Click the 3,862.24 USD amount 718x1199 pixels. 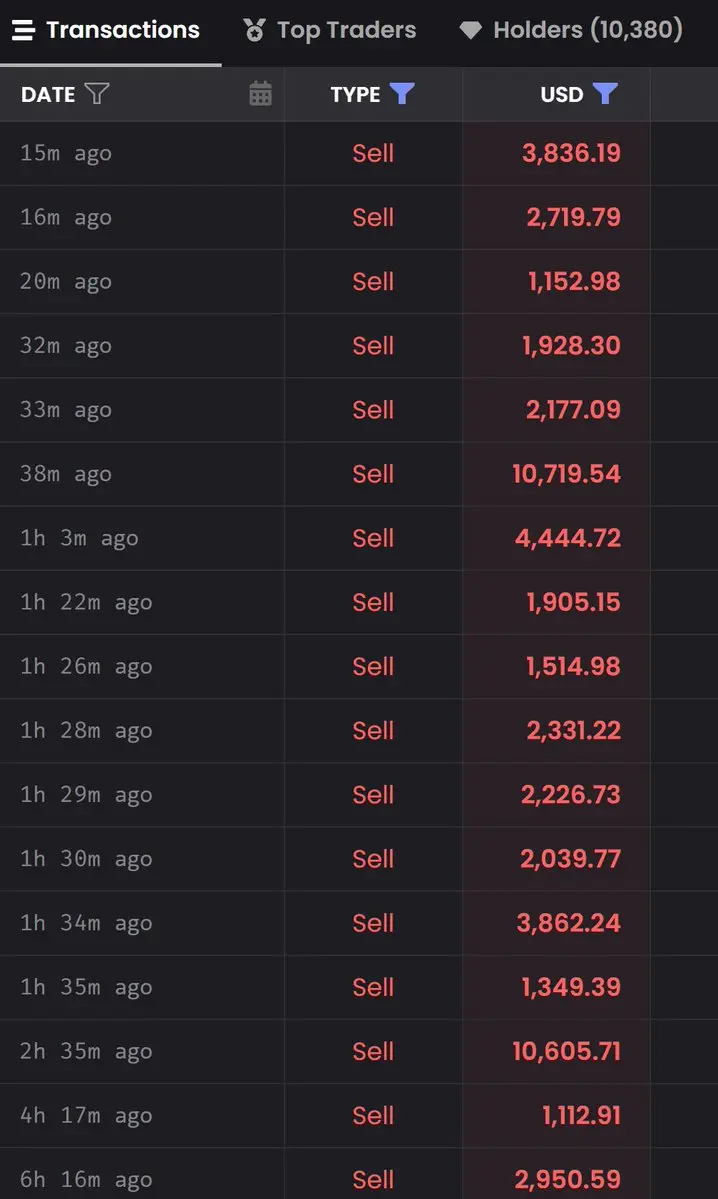(x=569, y=923)
